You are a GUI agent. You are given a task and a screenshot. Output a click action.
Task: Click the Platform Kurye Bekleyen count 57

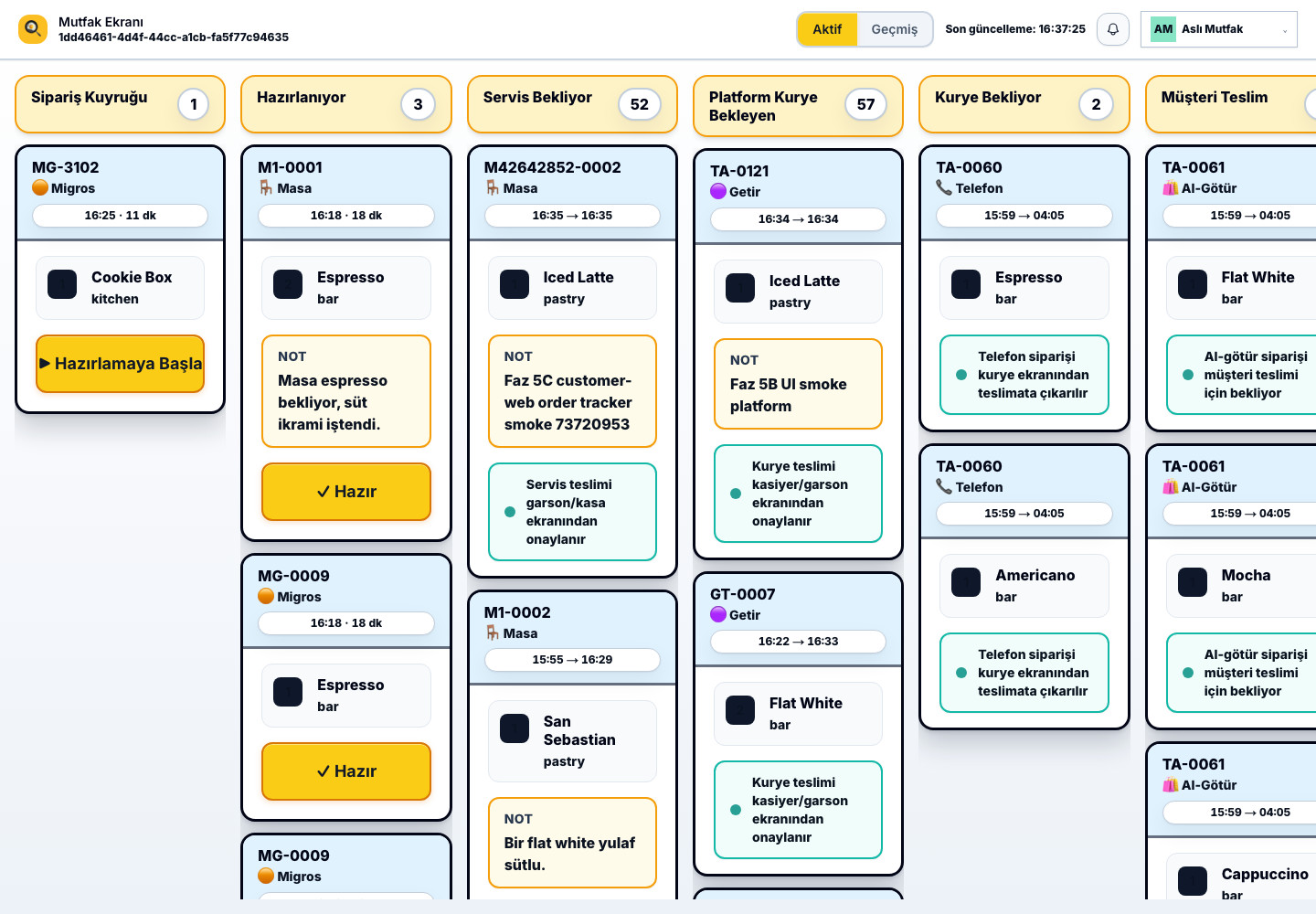pyautogui.click(x=865, y=104)
